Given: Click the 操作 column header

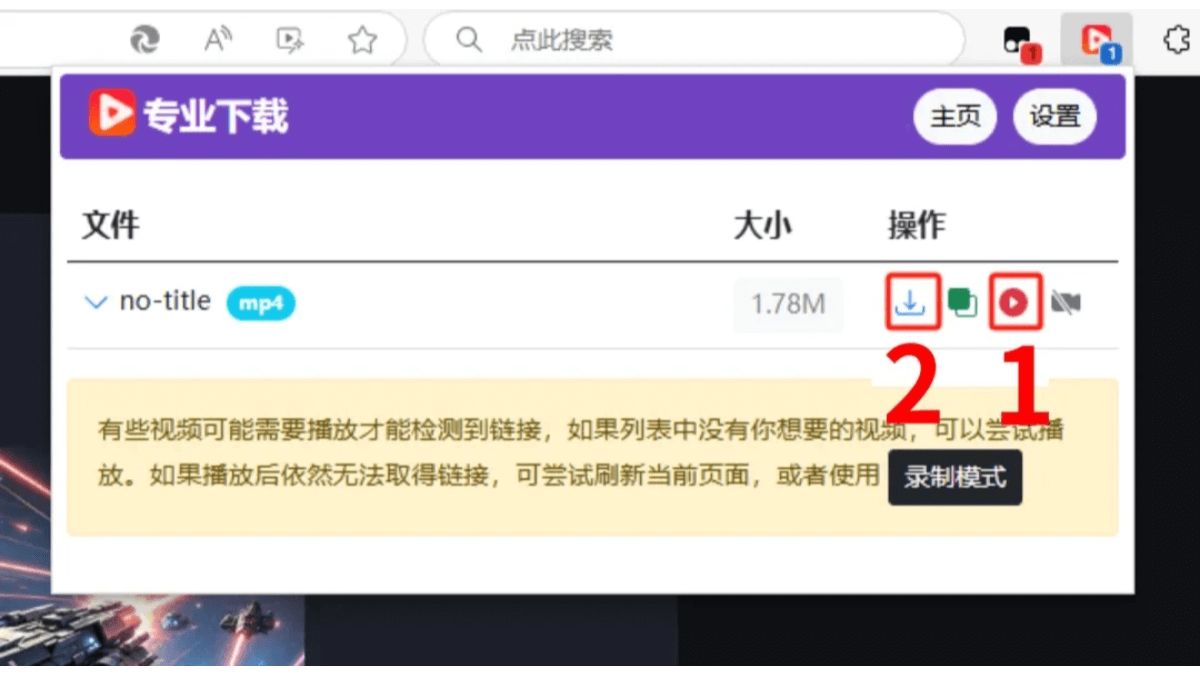Looking at the screenshot, I should point(916,224).
